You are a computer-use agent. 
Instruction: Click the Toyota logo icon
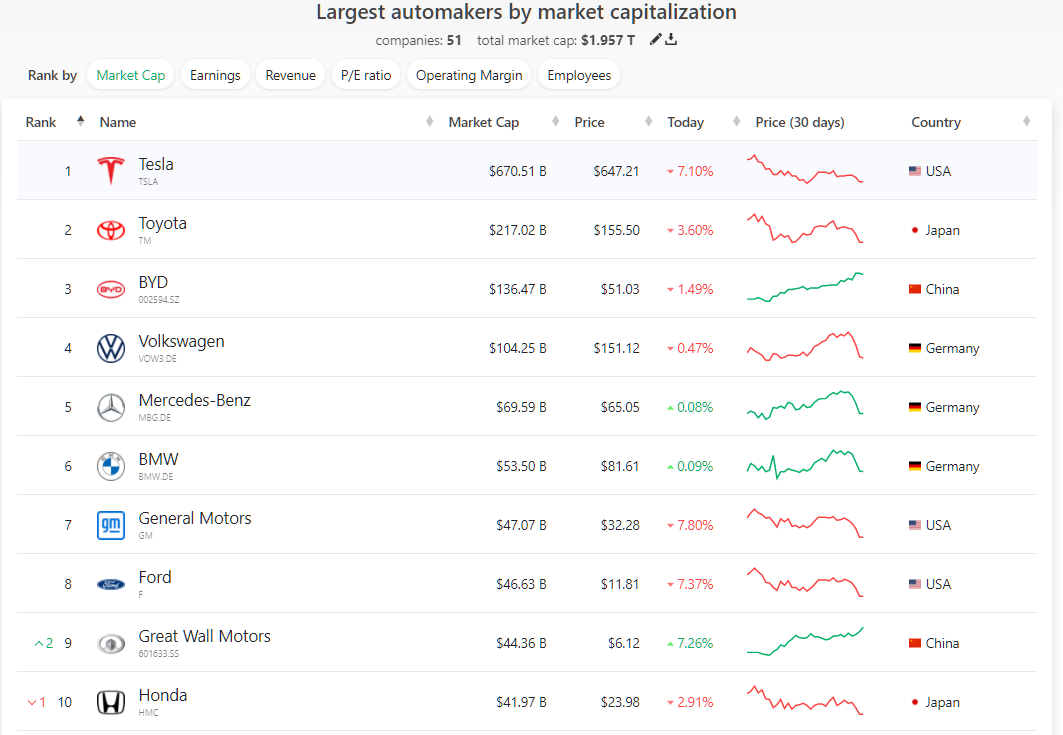click(x=111, y=230)
